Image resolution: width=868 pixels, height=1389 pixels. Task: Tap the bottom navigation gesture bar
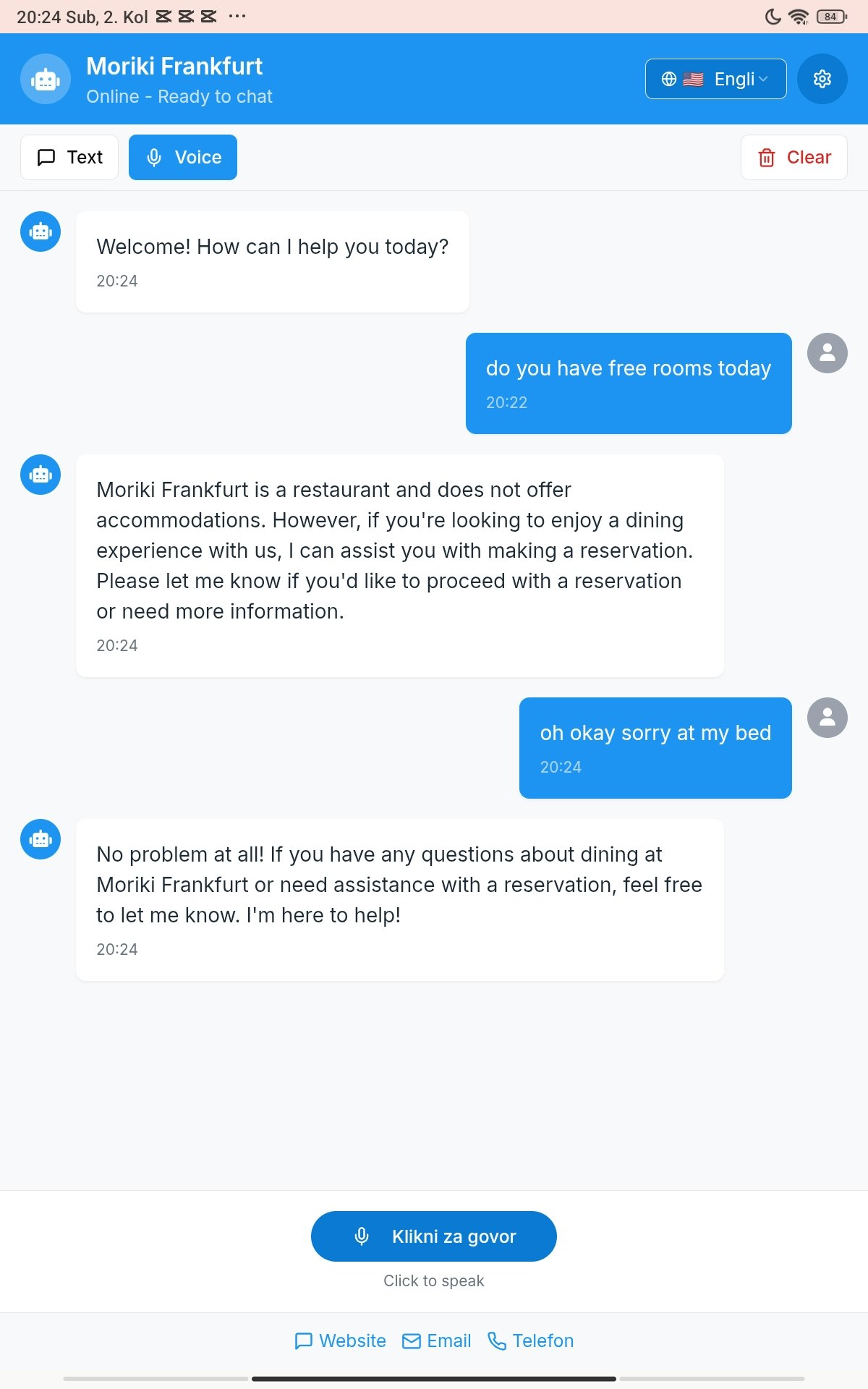[434, 1379]
